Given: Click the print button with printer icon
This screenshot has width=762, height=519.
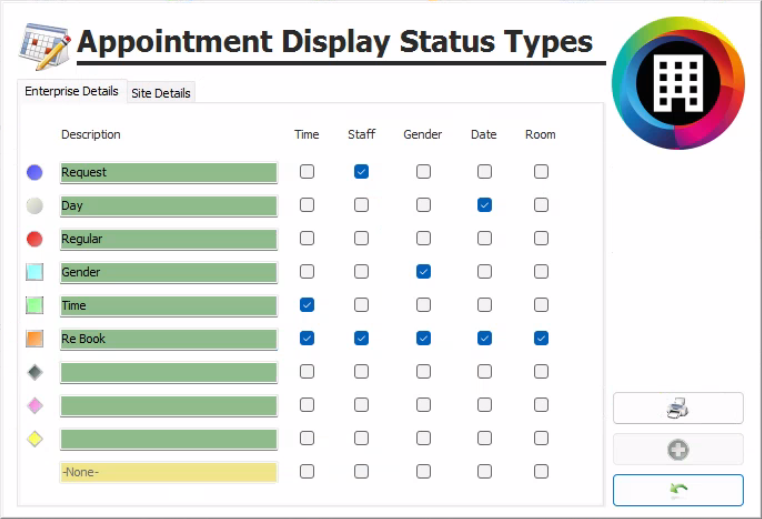Looking at the screenshot, I should click(678, 408).
